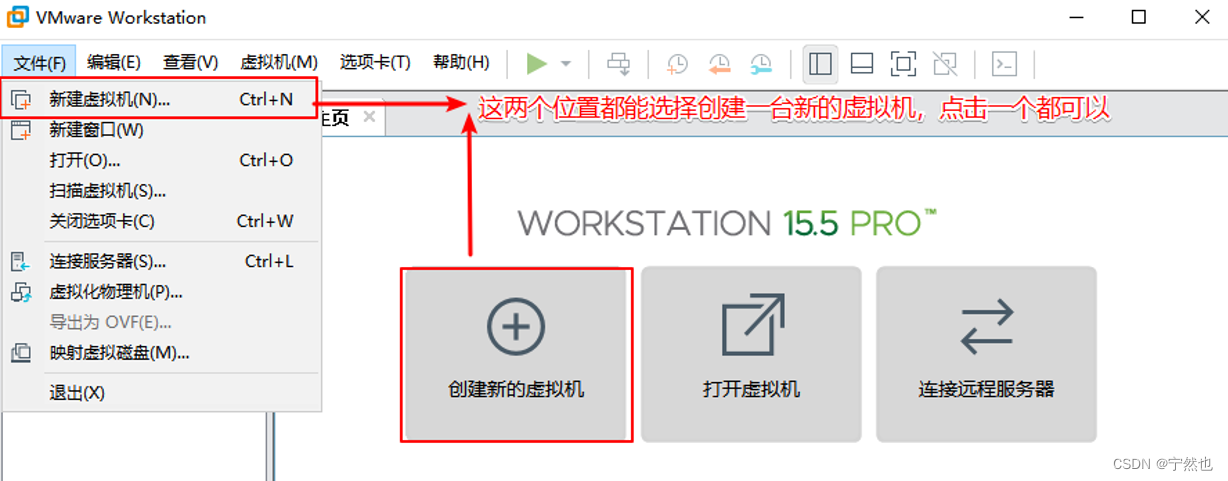Screen dimensions: 1228x481
Task: Select 关闭选项卡(C) menu entry
Action: [160, 221]
